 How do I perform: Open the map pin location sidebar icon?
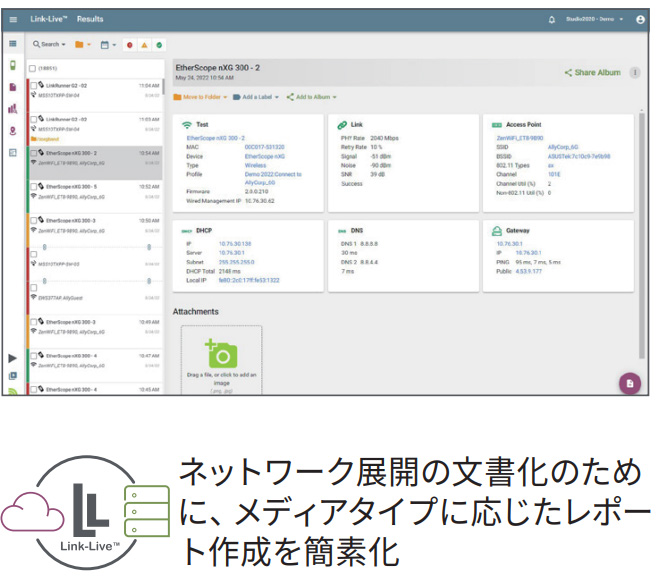[x=13, y=131]
